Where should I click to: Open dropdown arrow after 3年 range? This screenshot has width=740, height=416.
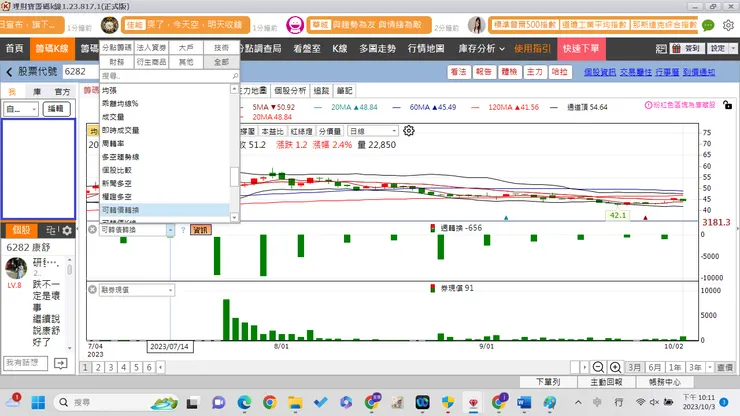click(709, 367)
